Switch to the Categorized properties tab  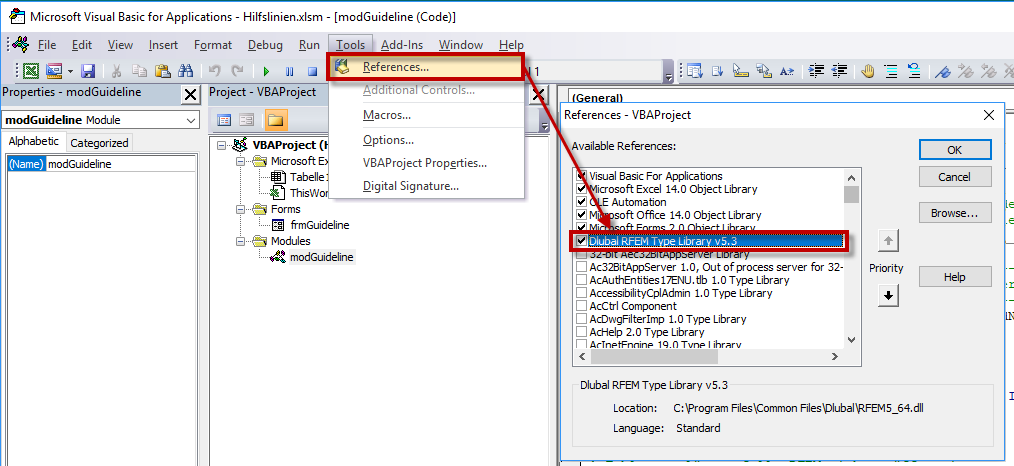coord(99,143)
